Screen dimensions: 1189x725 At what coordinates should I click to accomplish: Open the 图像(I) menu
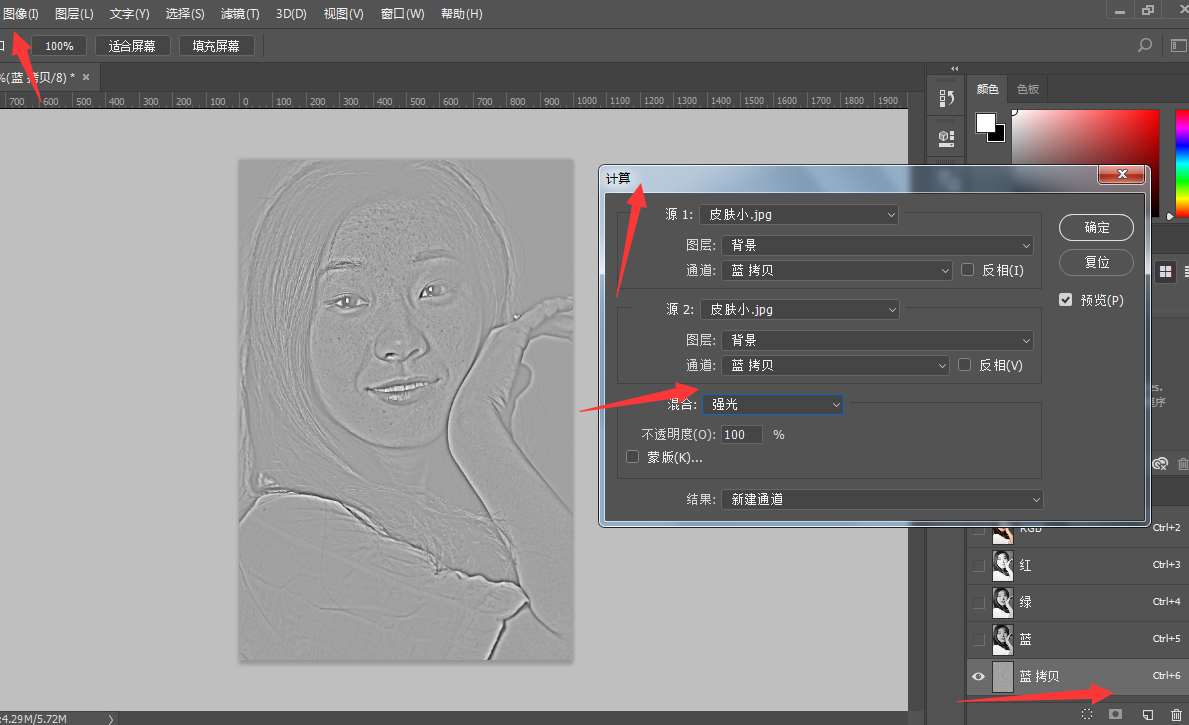click(20, 14)
